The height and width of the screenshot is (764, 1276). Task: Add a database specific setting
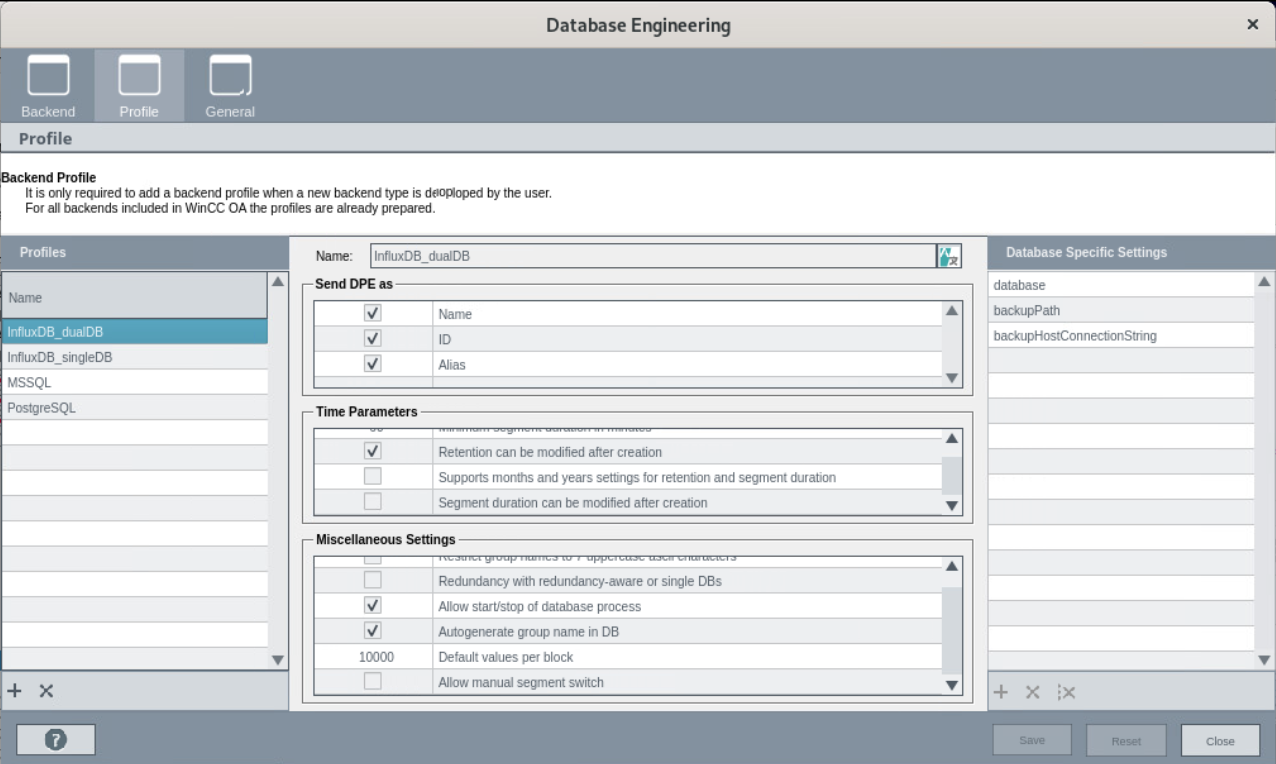tap(1001, 692)
